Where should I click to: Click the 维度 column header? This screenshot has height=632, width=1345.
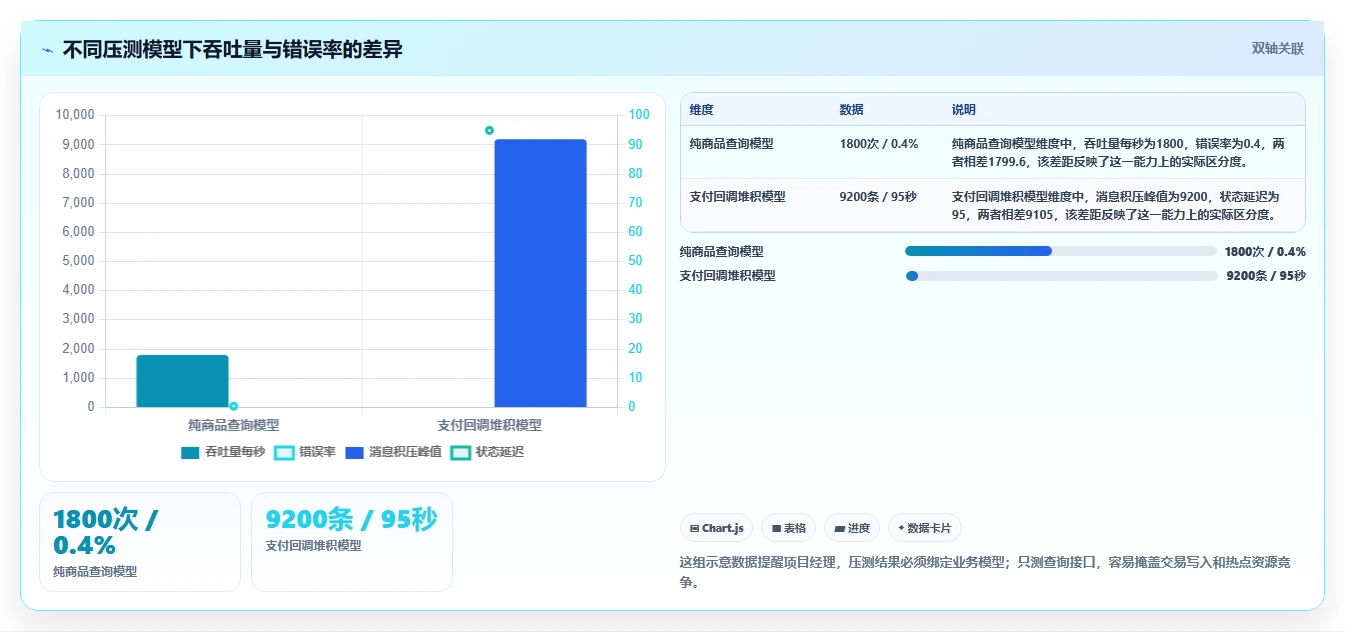(x=702, y=110)
